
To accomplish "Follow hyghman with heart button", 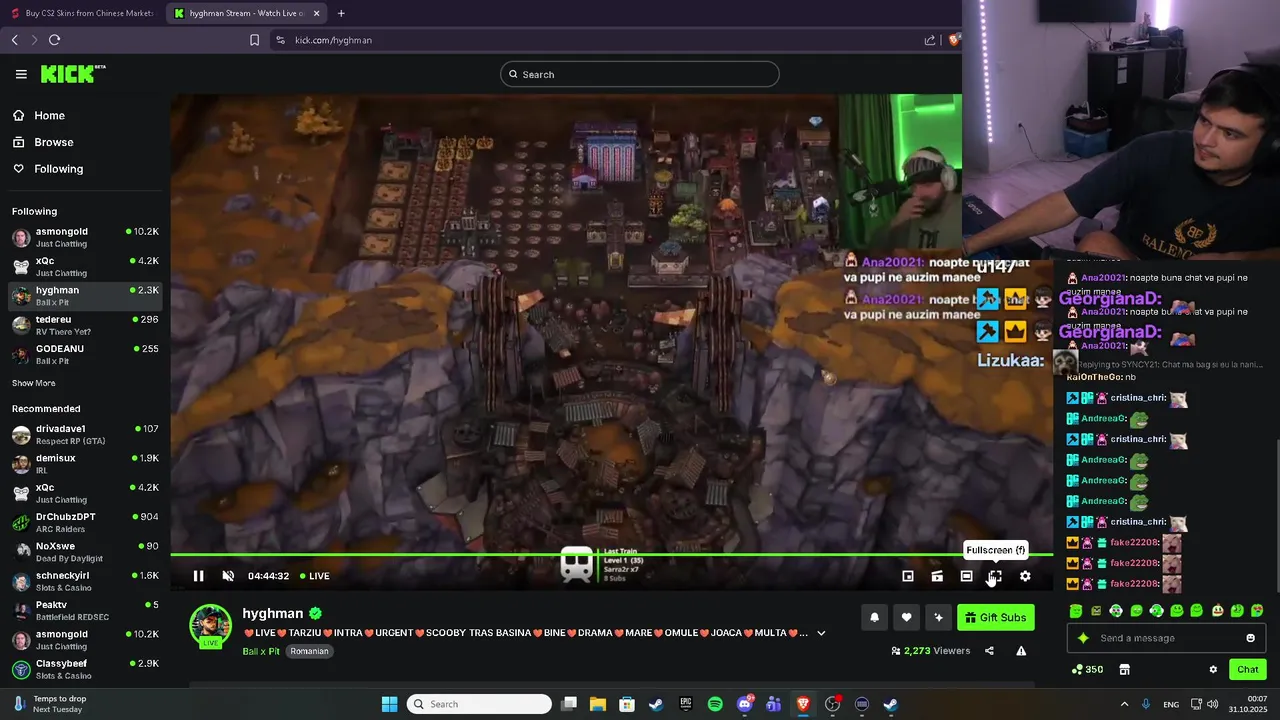I will (906, 617).
